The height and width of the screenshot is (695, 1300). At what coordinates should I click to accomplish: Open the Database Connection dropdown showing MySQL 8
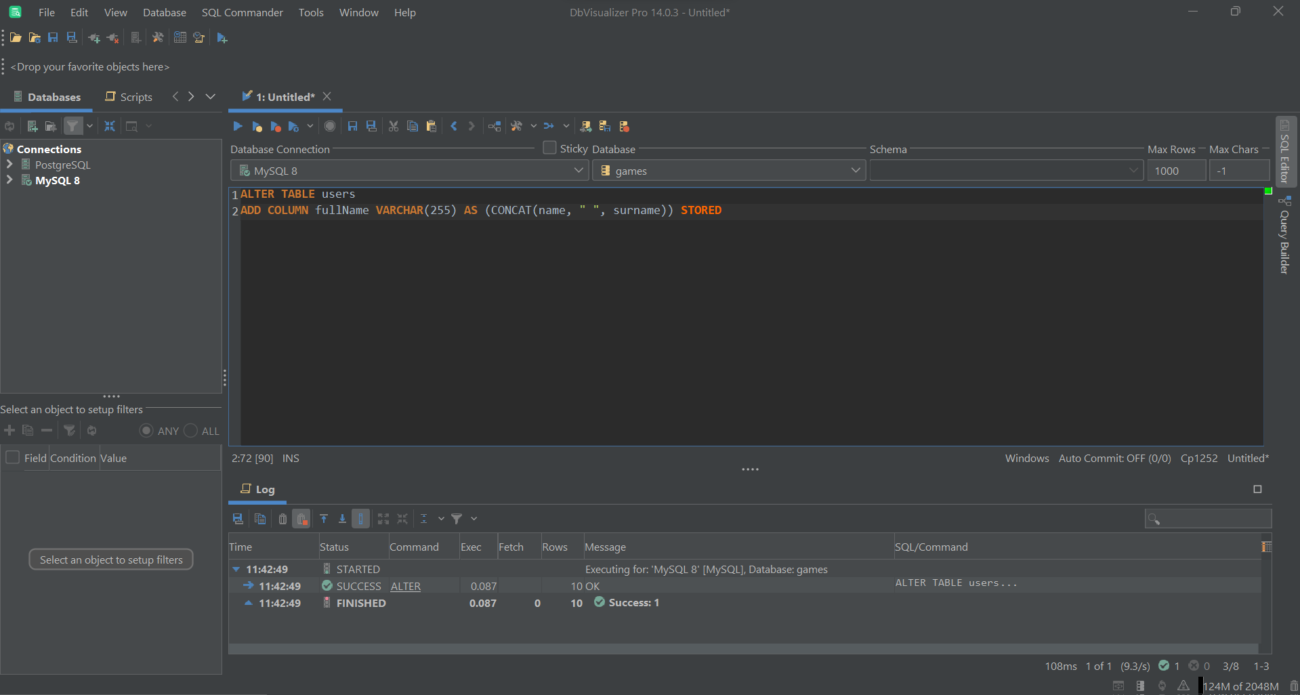[x=409, y=171]
